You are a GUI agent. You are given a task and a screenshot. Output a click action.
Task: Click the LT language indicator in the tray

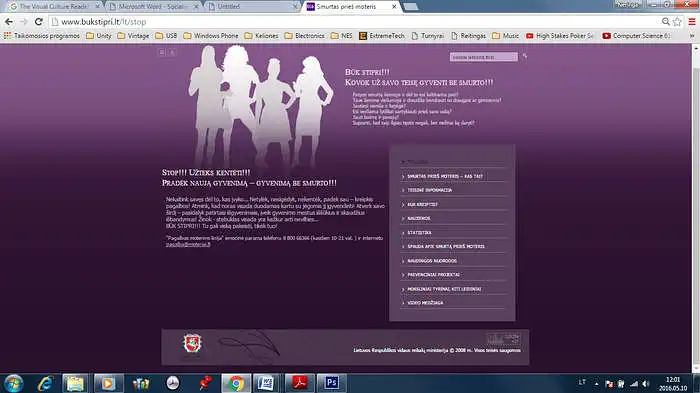click(582, 383)
